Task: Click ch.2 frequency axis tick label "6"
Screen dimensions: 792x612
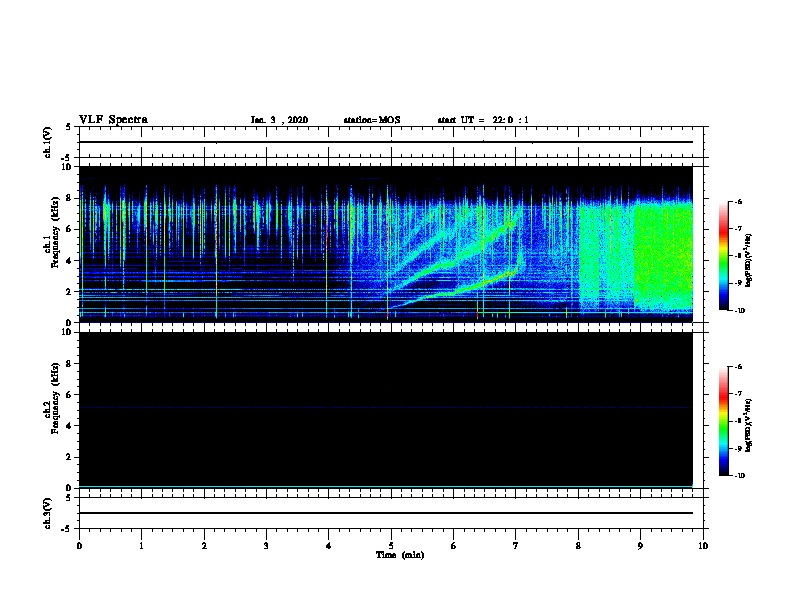Action: point(69,395)
